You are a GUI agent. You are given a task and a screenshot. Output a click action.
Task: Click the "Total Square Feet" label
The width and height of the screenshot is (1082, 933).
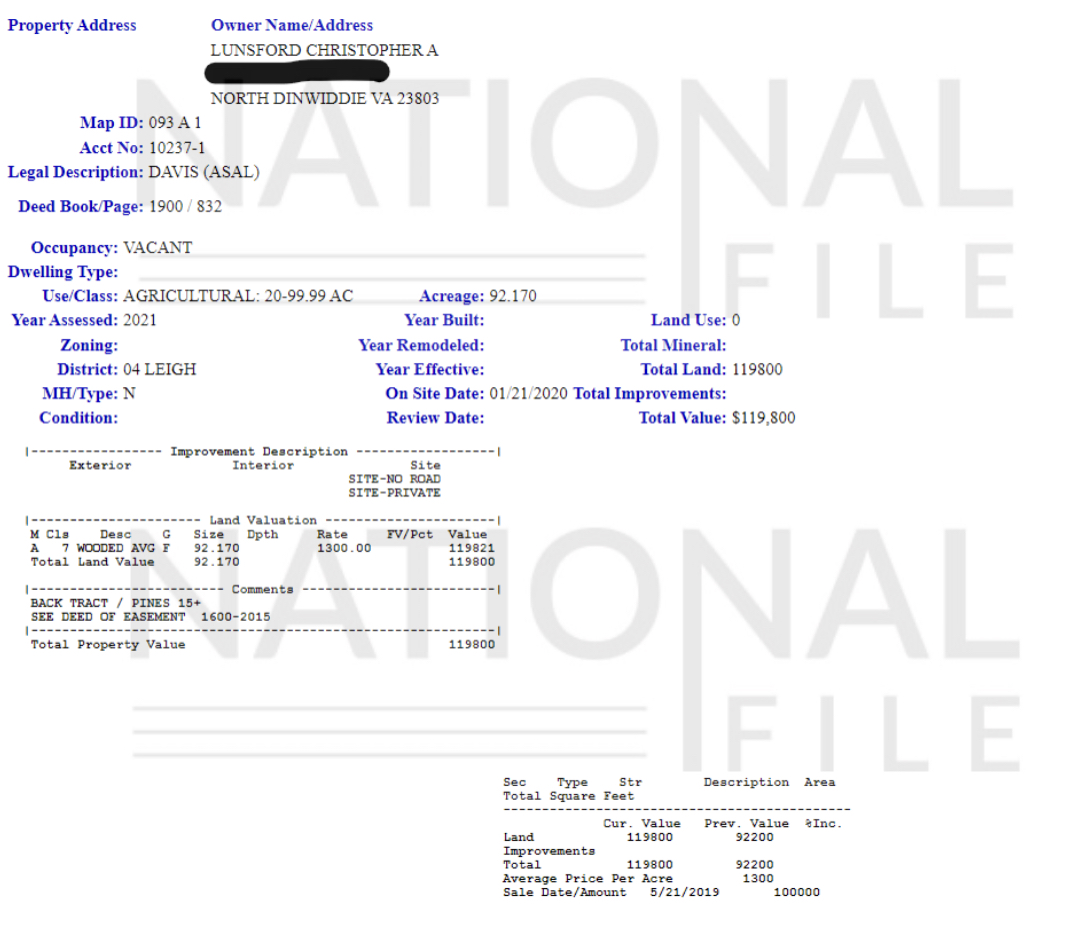coord(569,796)
